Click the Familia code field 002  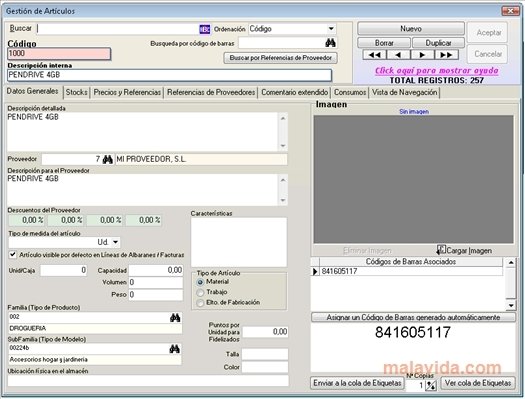(x=89, y=317)
